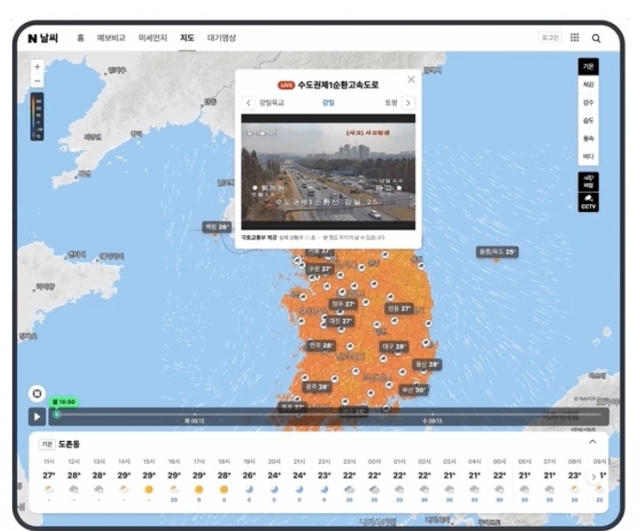Viewport: 640px width, 531px height.
Task: Click the 부산 30° map label
Action: pyautogui.click(x=413, y=390)
